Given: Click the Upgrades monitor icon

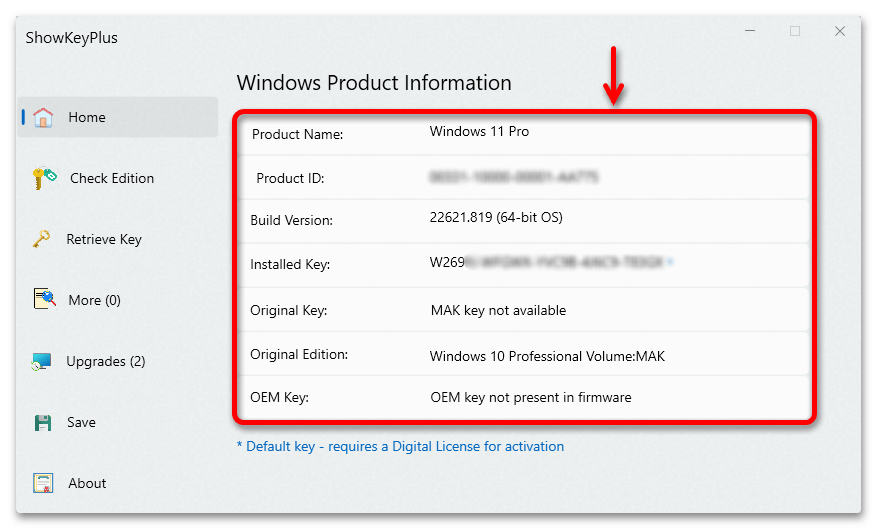Looking at the screenshot, I should click(x=42, y=361).
